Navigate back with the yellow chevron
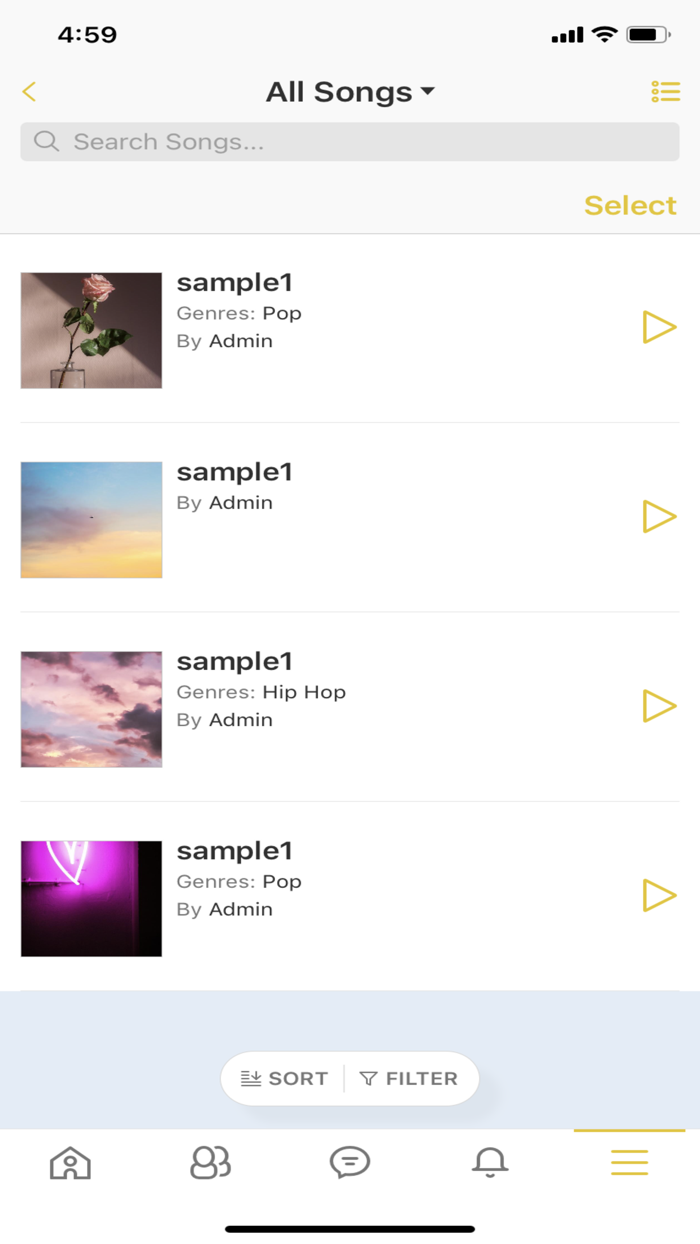 tap(29, 91)
